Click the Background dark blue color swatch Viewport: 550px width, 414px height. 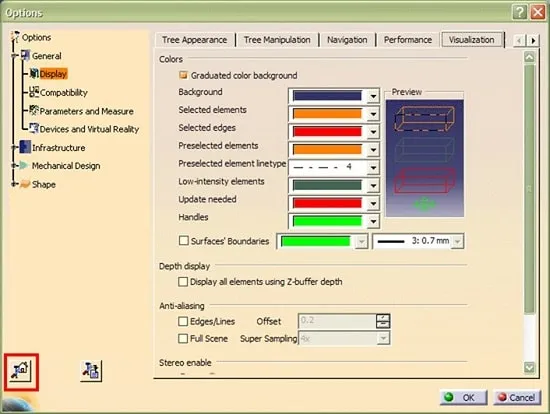pos(327,96)
